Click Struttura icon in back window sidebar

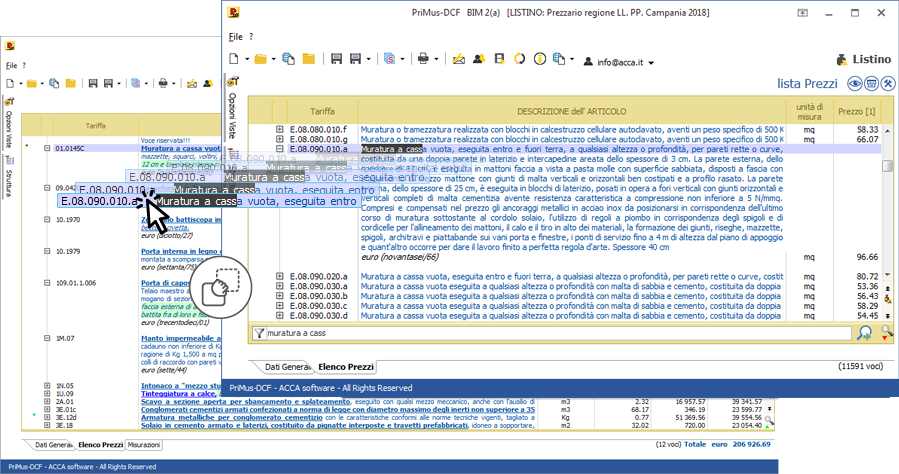pyautogui.click(x=9, y=162)
